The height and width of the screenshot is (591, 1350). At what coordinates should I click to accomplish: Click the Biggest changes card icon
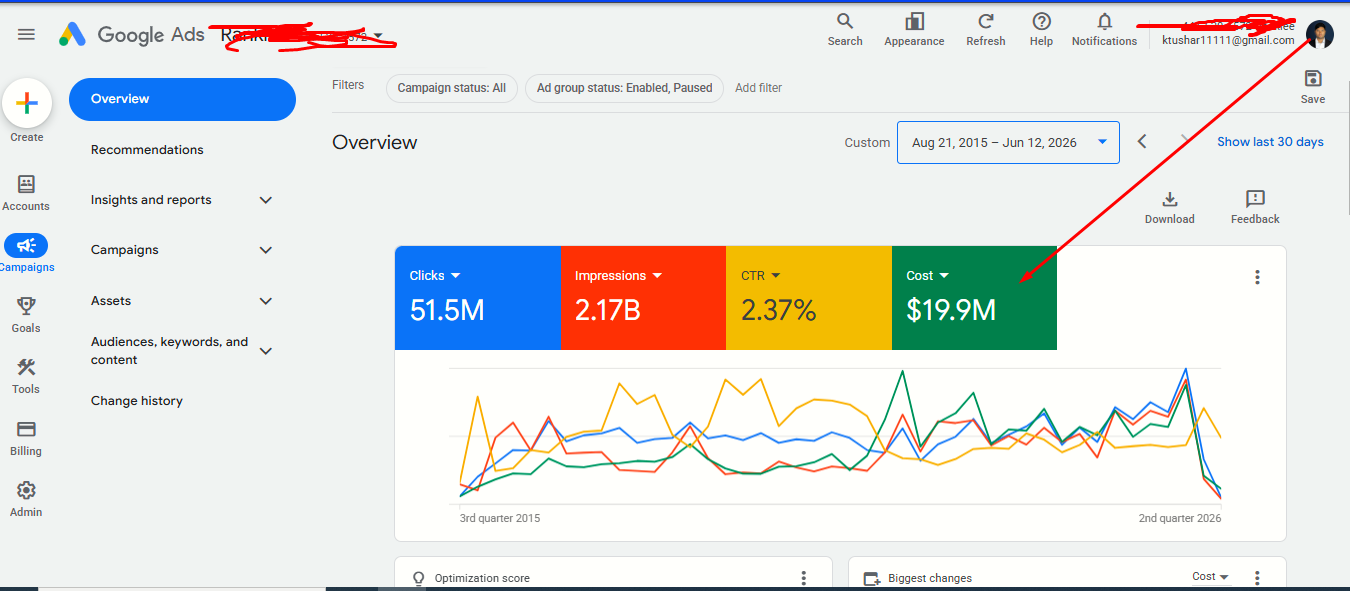[x=871, y=578]
